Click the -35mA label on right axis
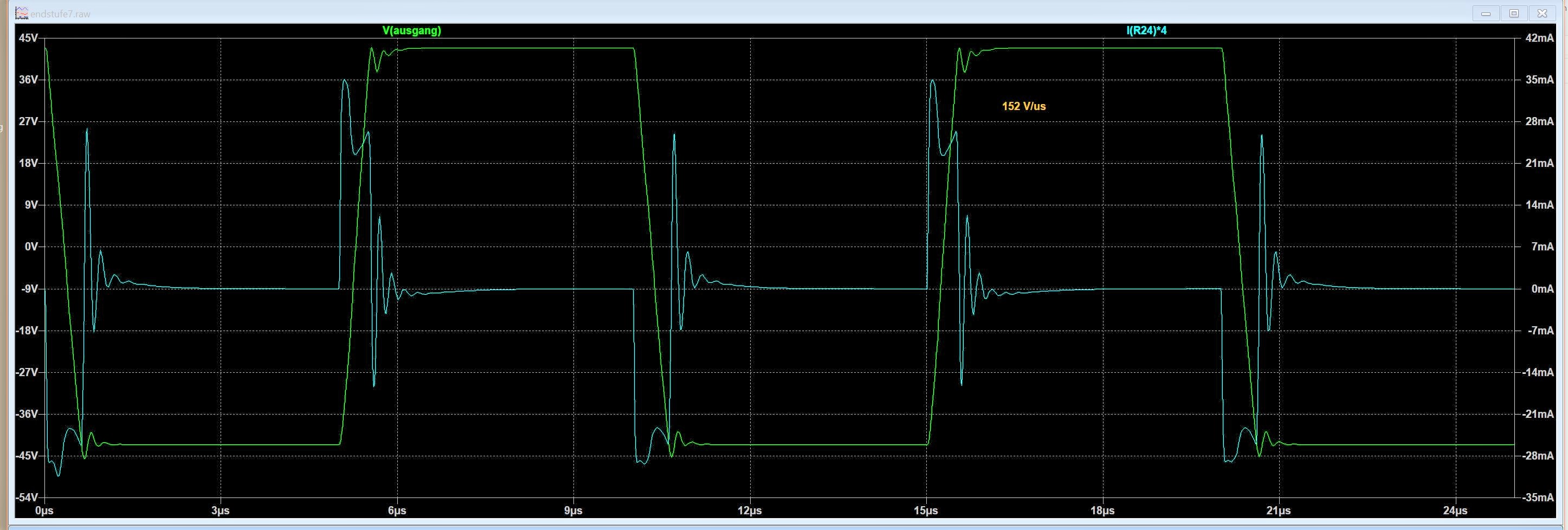Screen dimensions: 1568x530 (1538, 497)
